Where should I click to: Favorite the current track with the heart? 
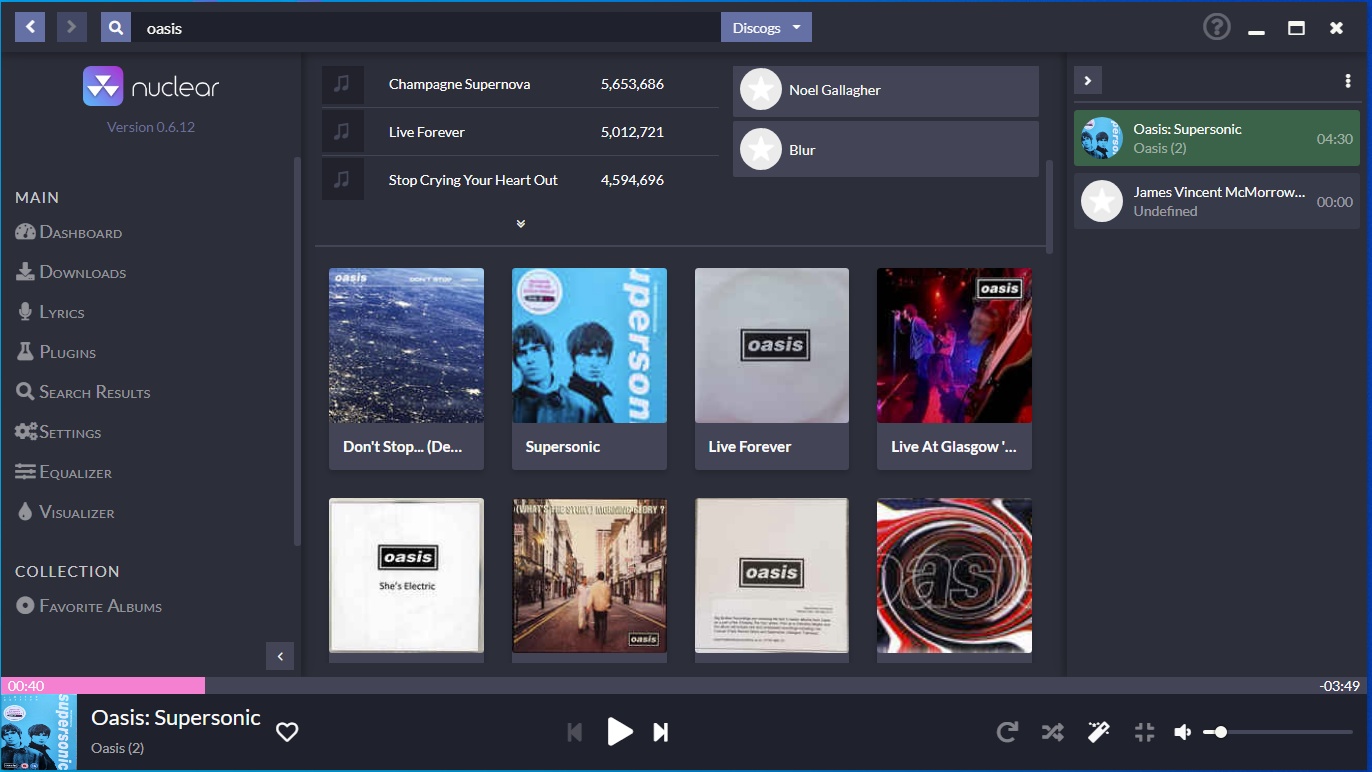[x=287, y=732]
